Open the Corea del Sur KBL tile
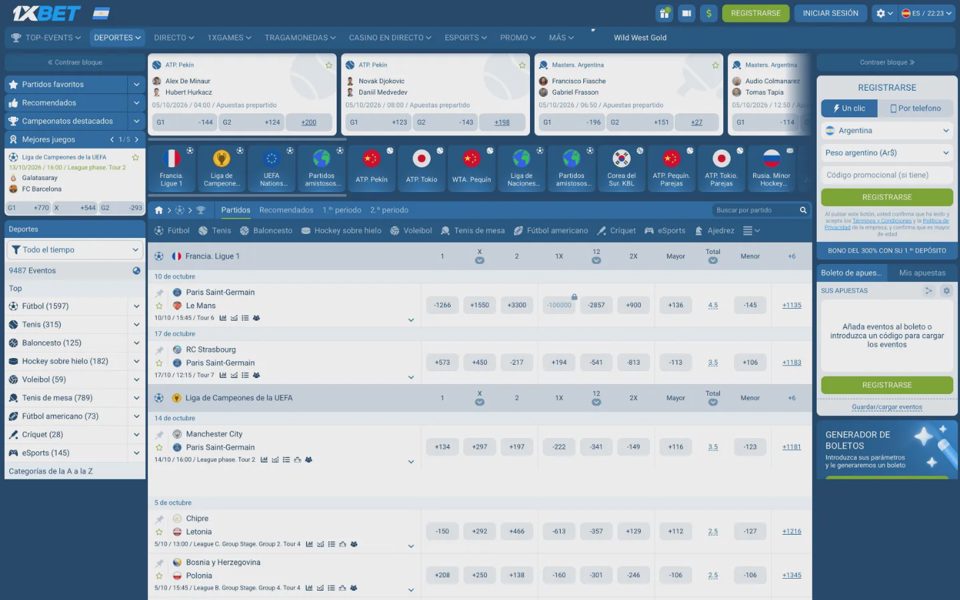960x600 pixels. [x=621, y=168]
